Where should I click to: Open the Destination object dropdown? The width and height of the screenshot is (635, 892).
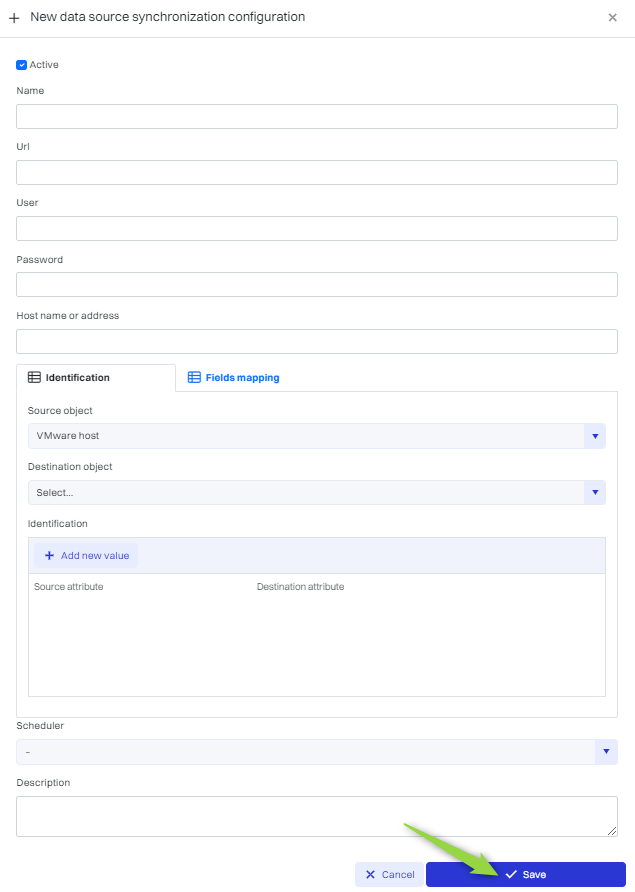pos(316,493)
